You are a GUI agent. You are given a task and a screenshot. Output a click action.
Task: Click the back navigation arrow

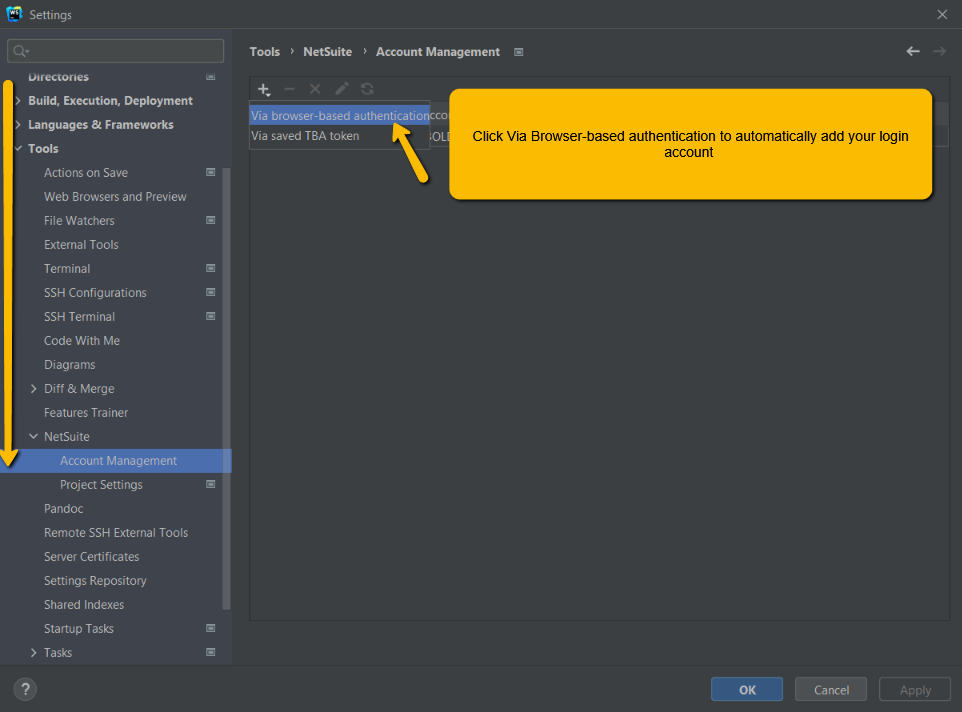[913, 52]
